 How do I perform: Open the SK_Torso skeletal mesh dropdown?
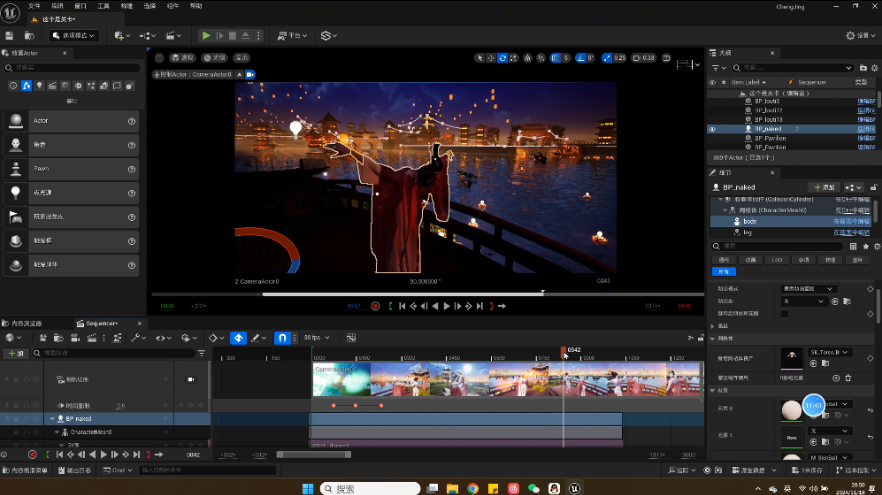point(829,352)
